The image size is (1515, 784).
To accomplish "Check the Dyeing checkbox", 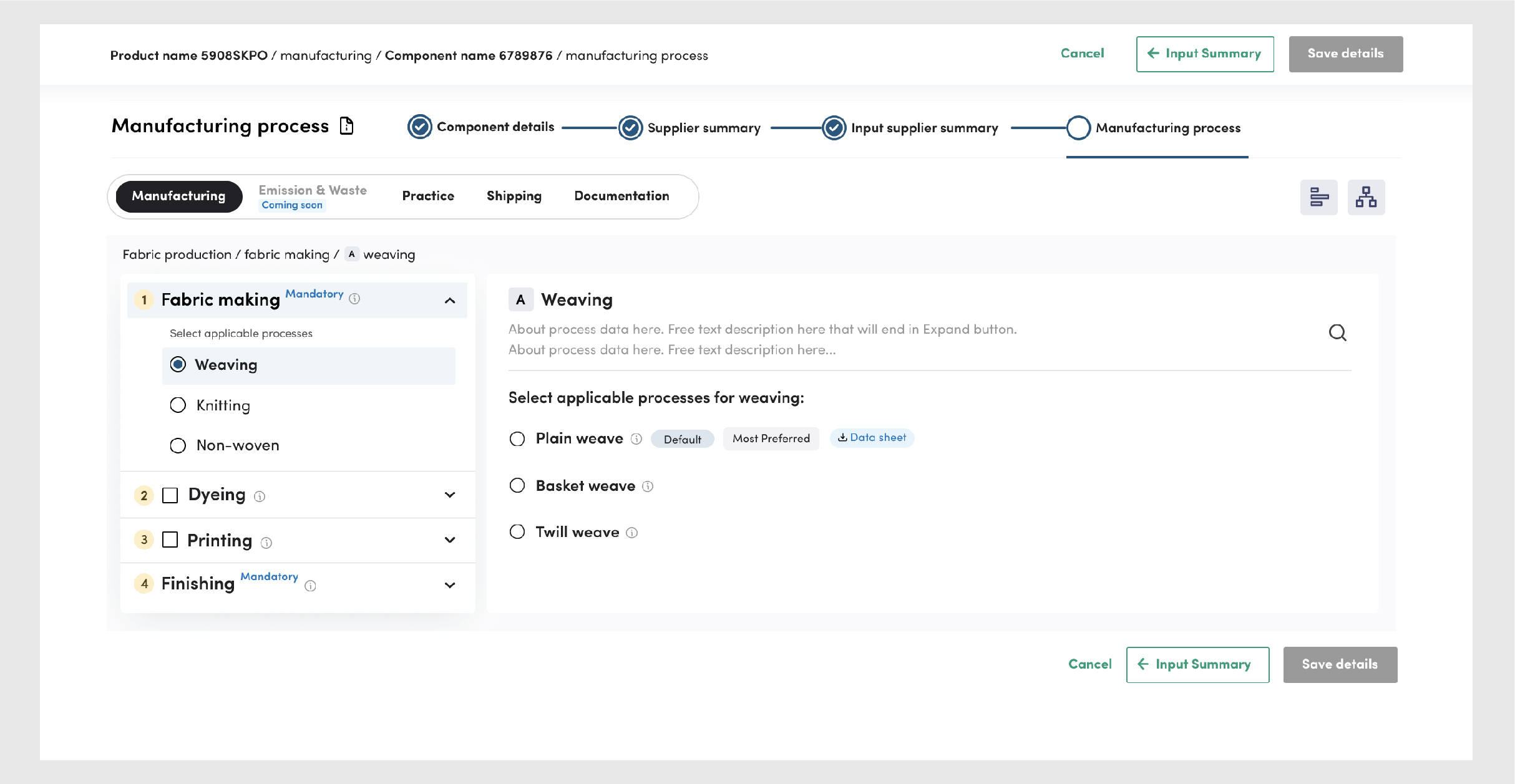I will (170, 495).
